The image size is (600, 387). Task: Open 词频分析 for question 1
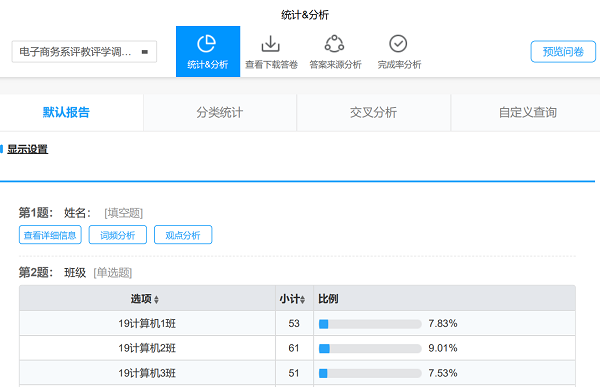(x=118, y=235)
